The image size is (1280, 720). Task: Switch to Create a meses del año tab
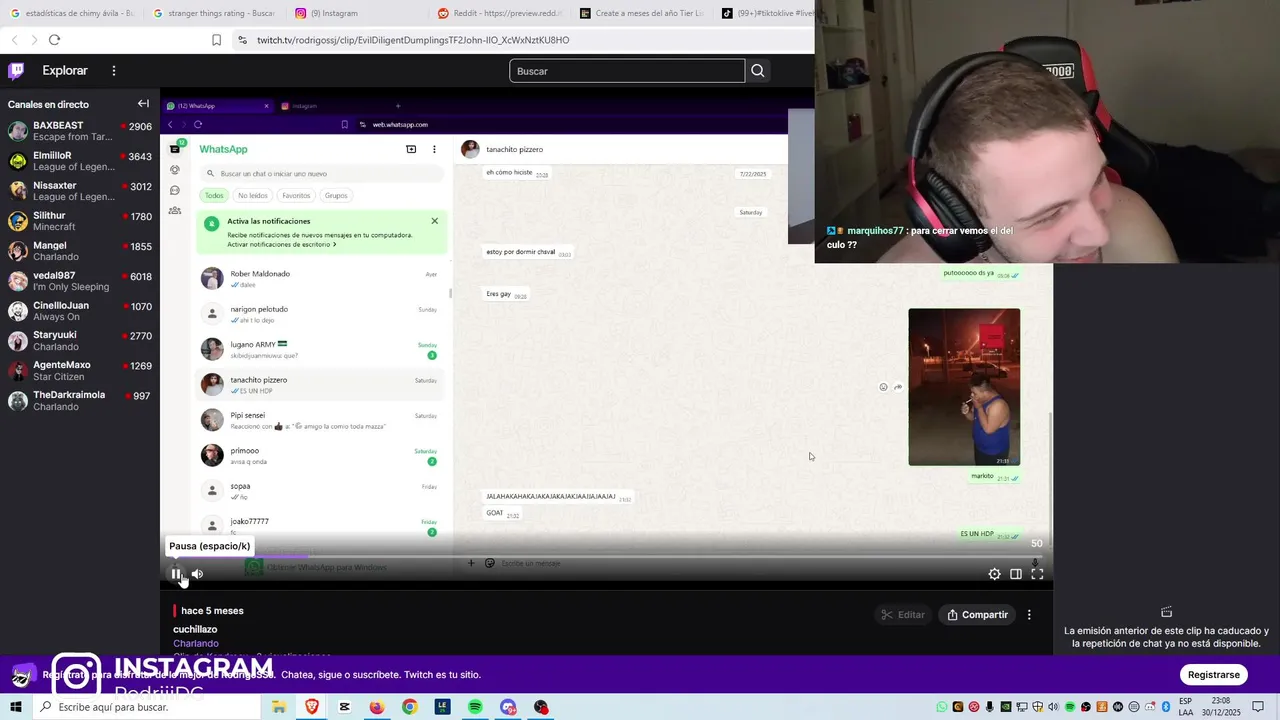pos(642,13)
